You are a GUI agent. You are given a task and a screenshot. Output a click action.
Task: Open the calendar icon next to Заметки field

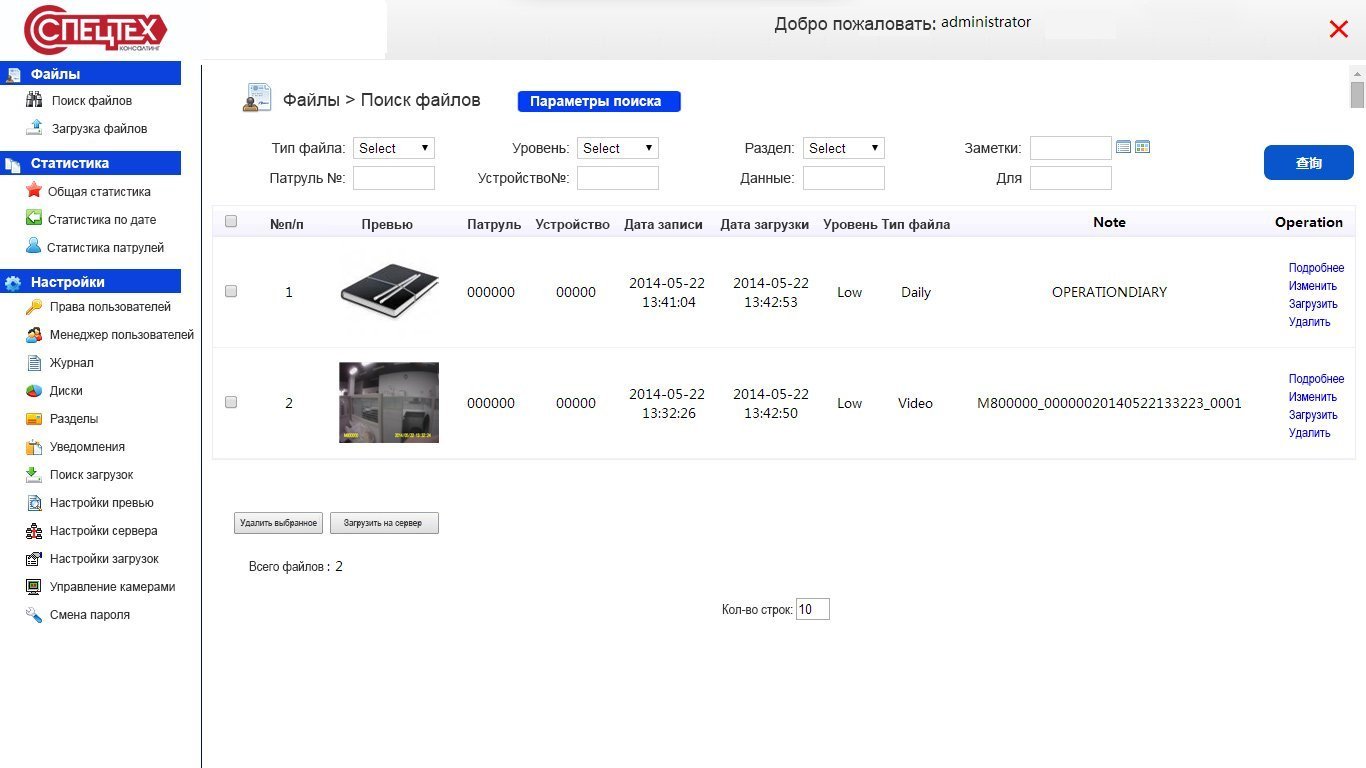1123,148
